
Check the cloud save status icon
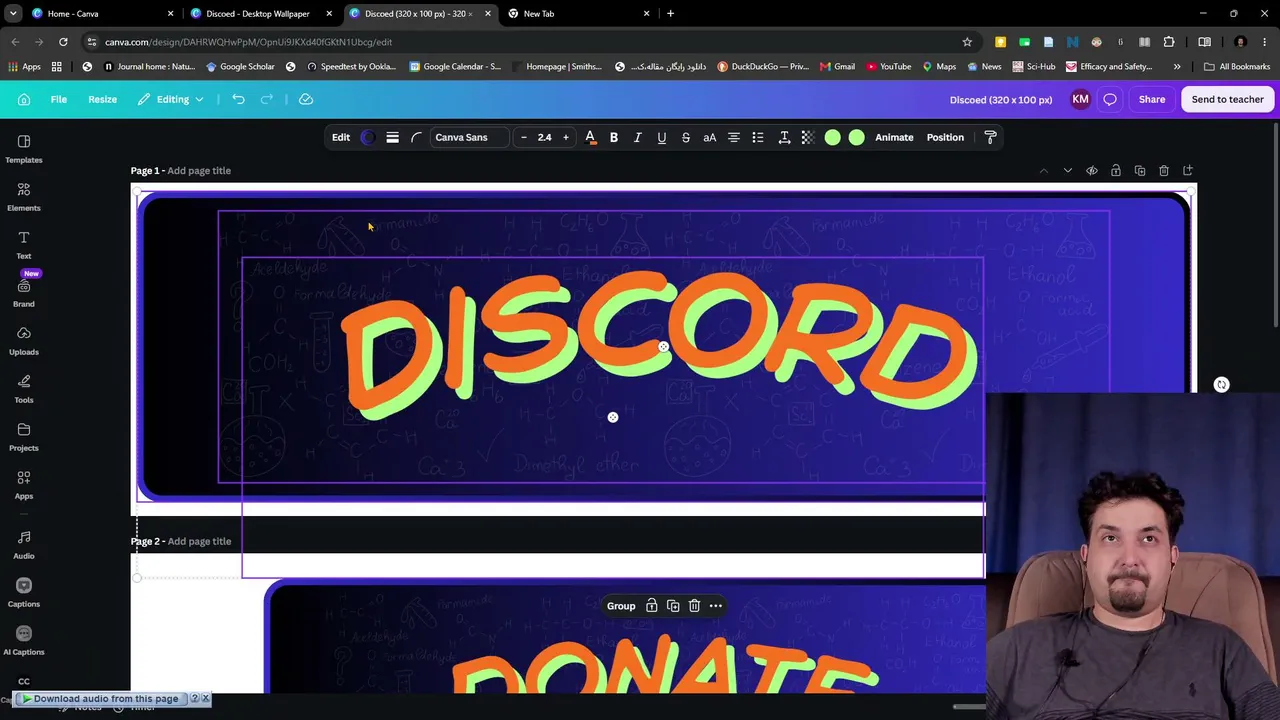coord(306,99)
